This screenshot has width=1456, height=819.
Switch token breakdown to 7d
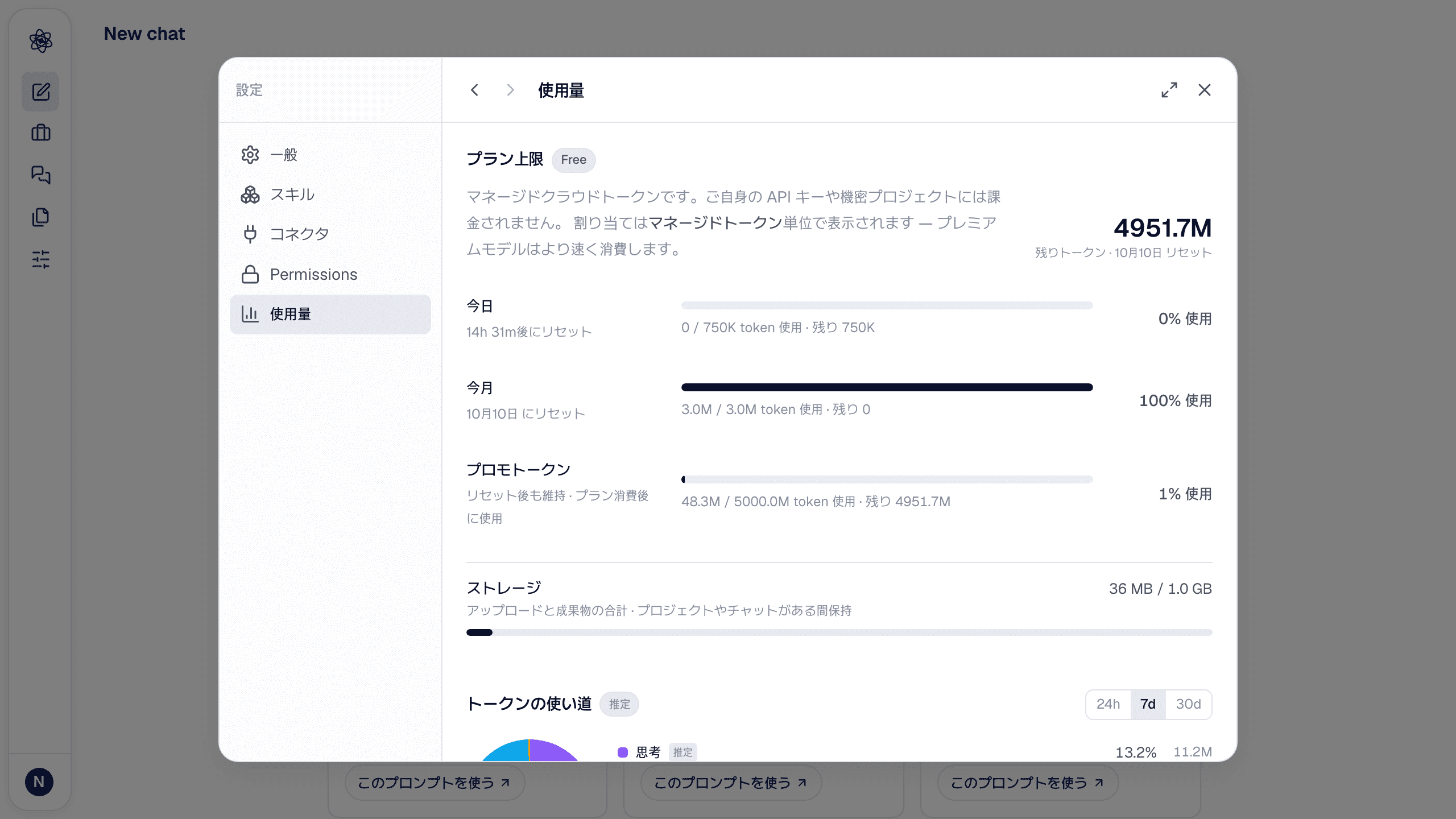click(x=1148, y=704)
